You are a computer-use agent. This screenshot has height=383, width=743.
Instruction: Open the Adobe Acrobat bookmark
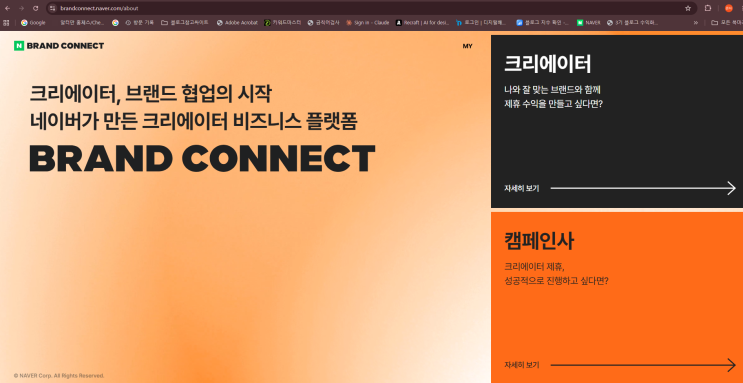point(237,22)
